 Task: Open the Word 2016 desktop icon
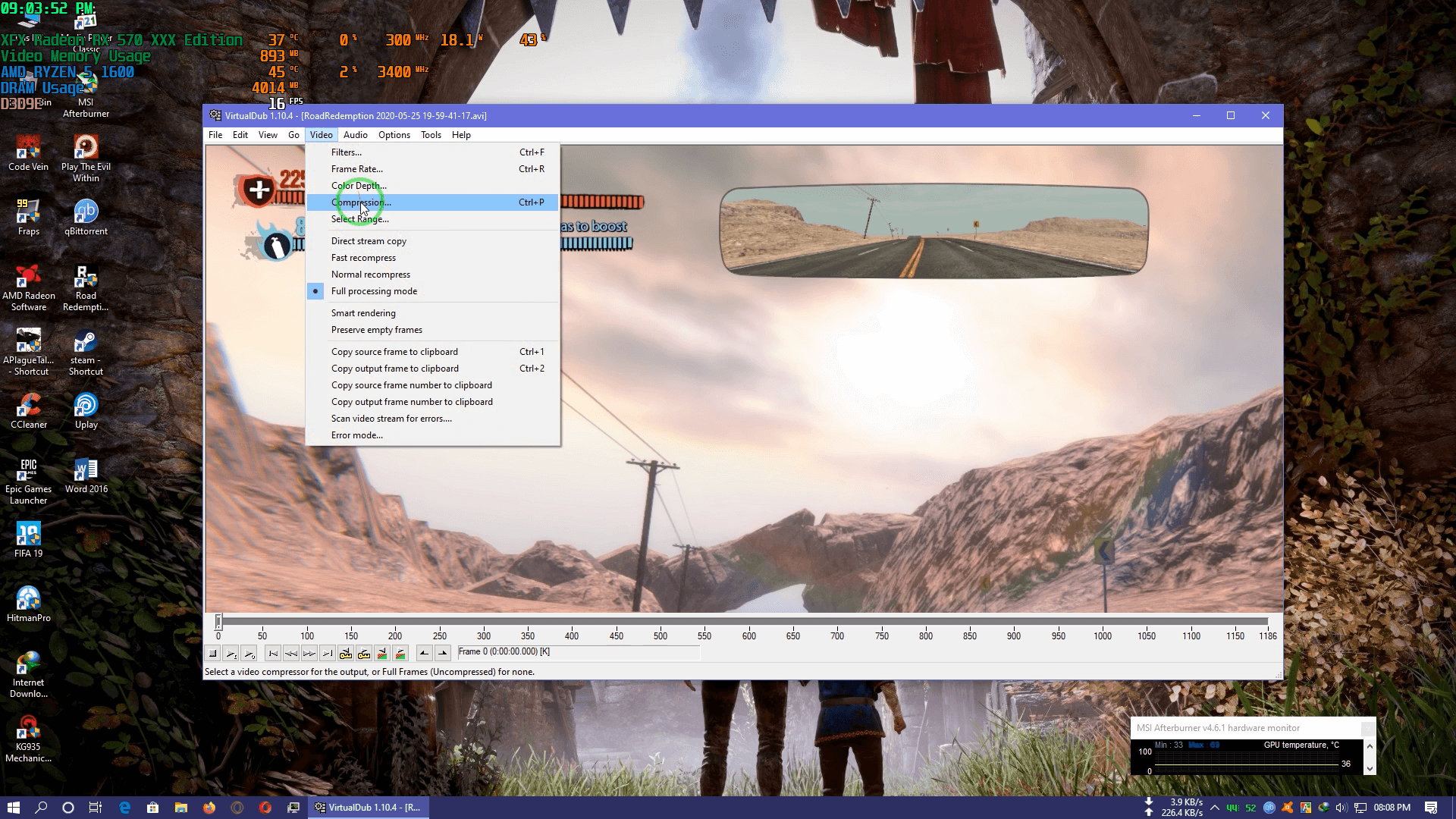tap(86, 475)
